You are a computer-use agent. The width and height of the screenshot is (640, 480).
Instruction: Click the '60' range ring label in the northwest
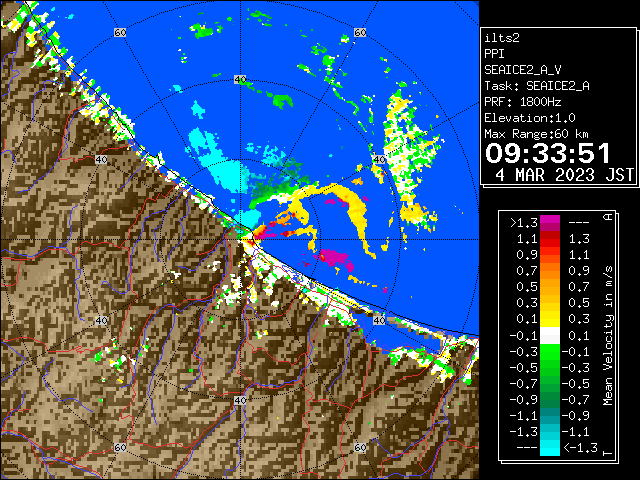coord(120,32)
